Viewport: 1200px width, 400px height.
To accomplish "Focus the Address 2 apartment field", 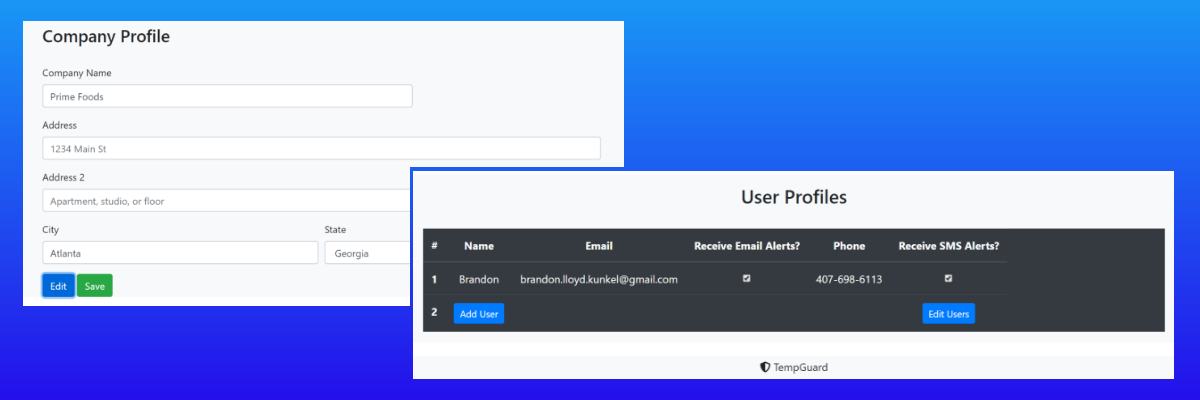I will [x=226, y=201].
